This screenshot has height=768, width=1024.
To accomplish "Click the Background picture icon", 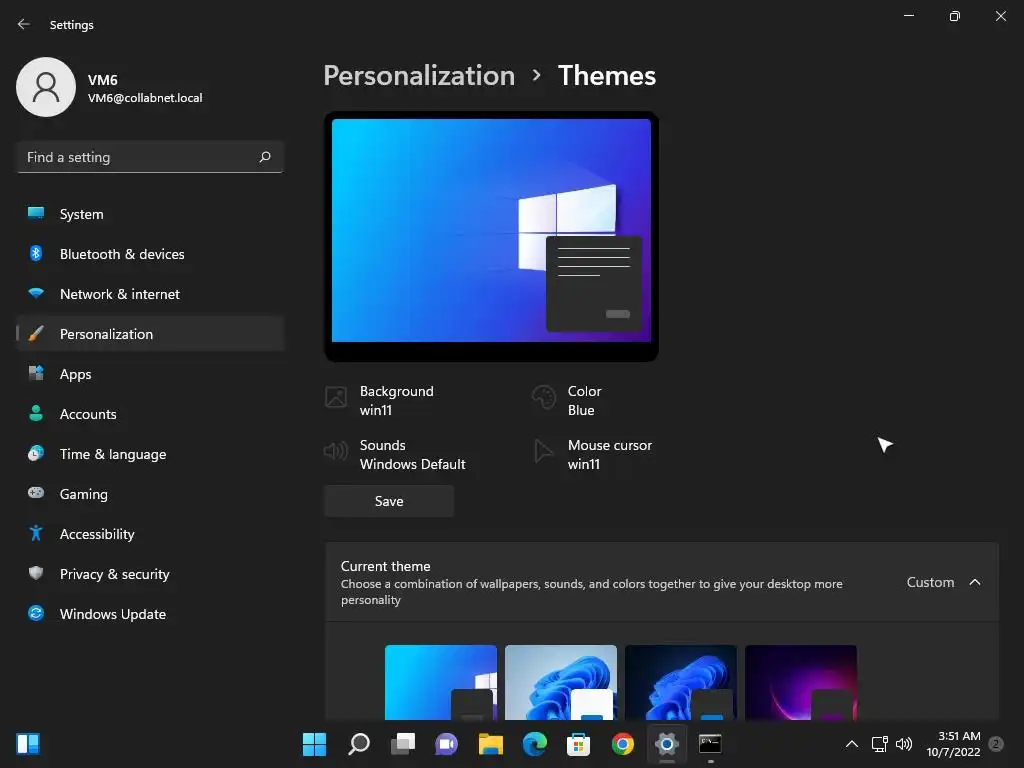I will click(x=336, y=396).
